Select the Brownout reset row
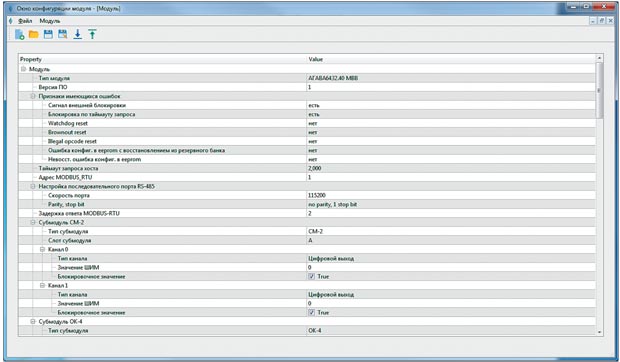620x362 pixels. (307, 132)
